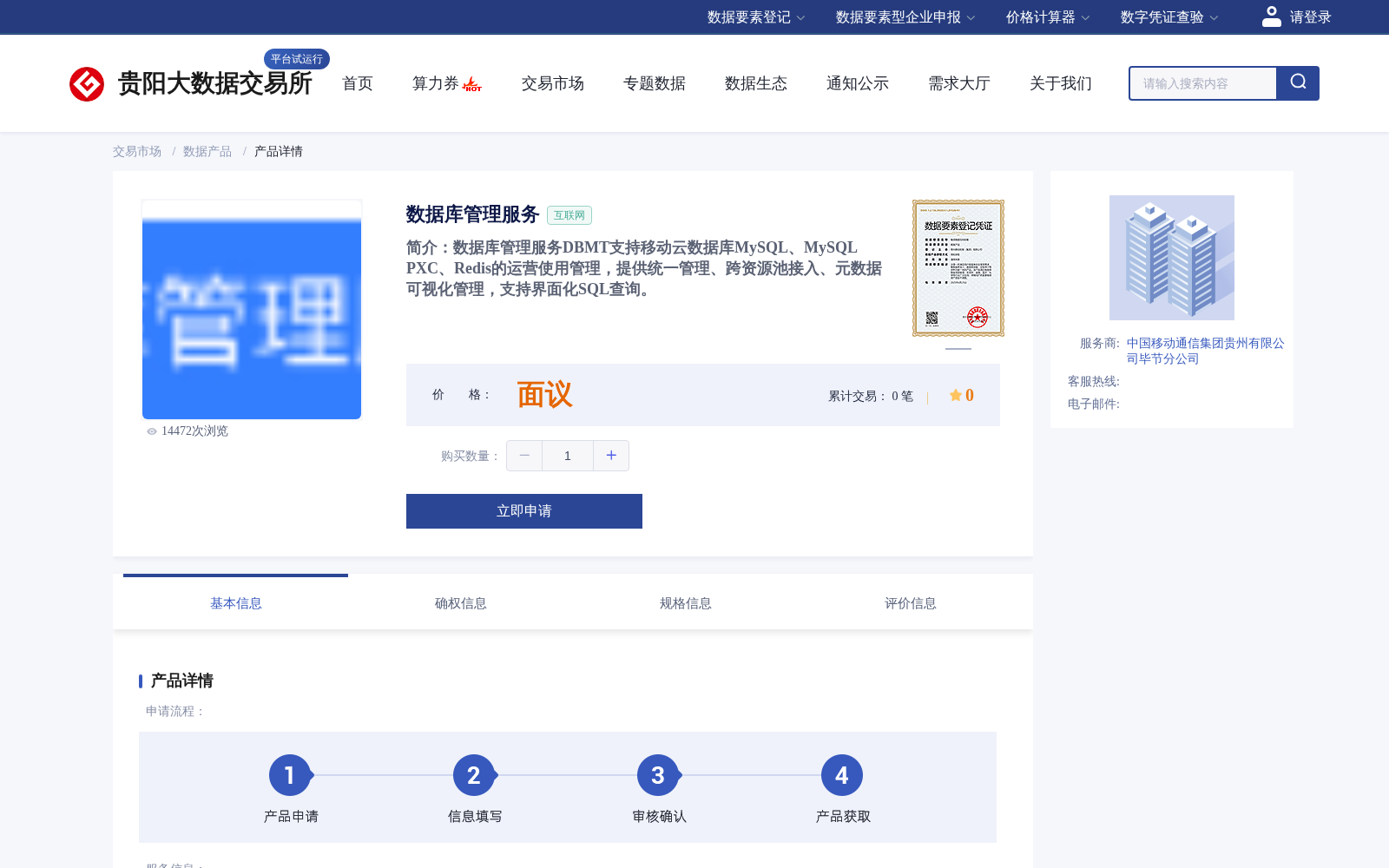Open 交易市场 in navigation bar
The height and width of the screenshot is (868, 1389).
point(553,83)
